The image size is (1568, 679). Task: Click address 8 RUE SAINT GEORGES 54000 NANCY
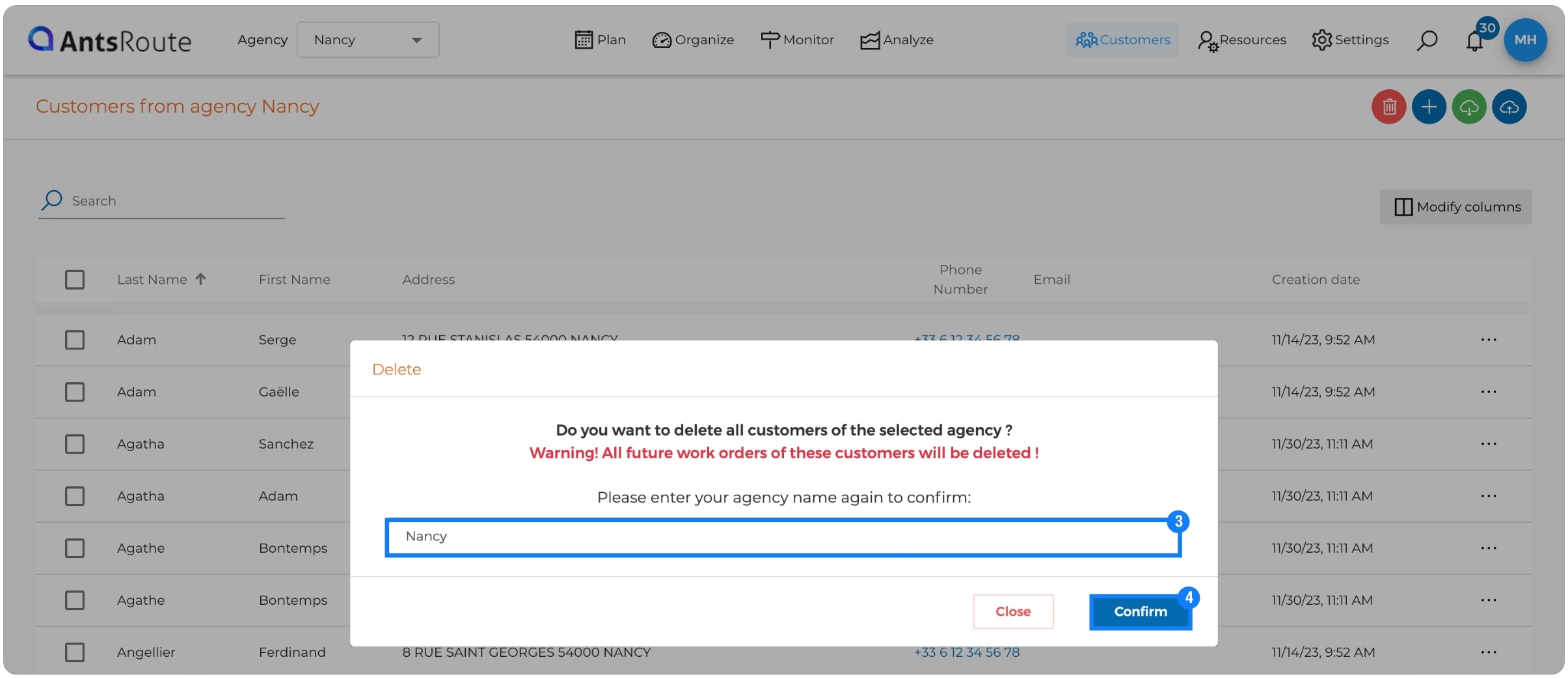[x=526, y=652]
